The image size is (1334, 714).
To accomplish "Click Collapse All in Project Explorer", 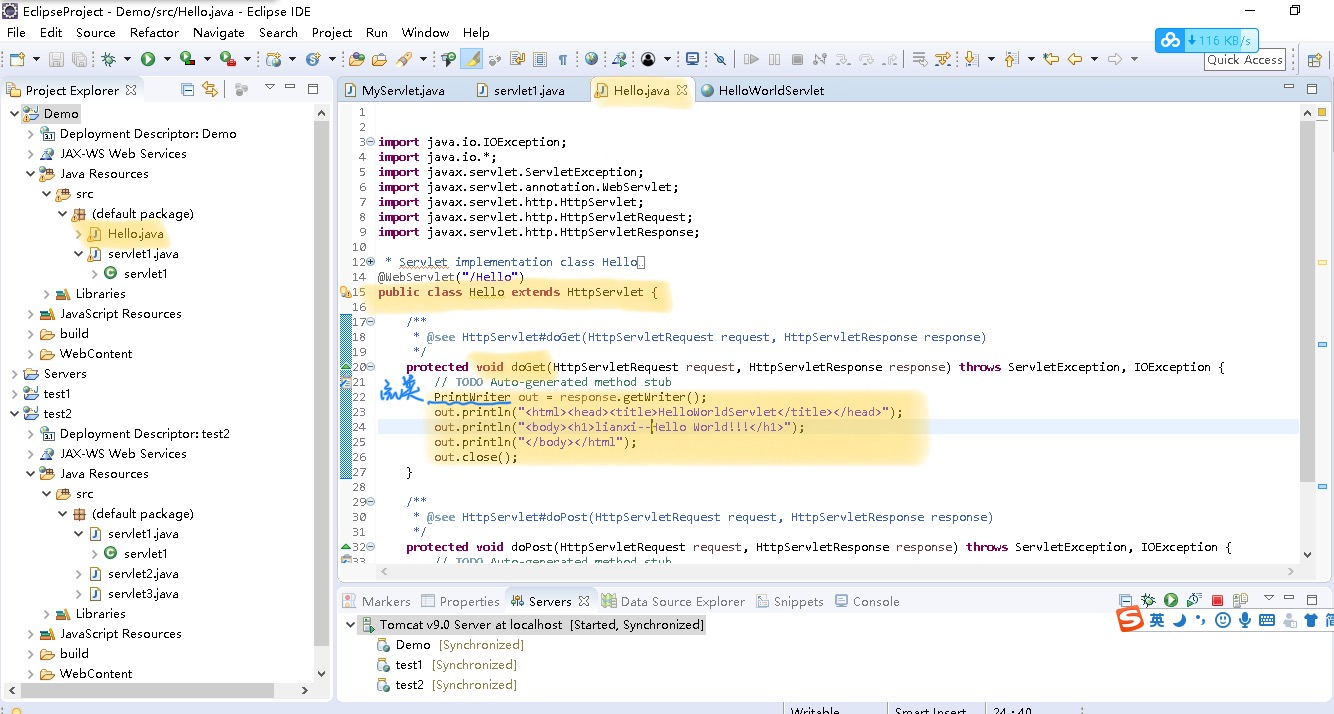I will [187, 89].
